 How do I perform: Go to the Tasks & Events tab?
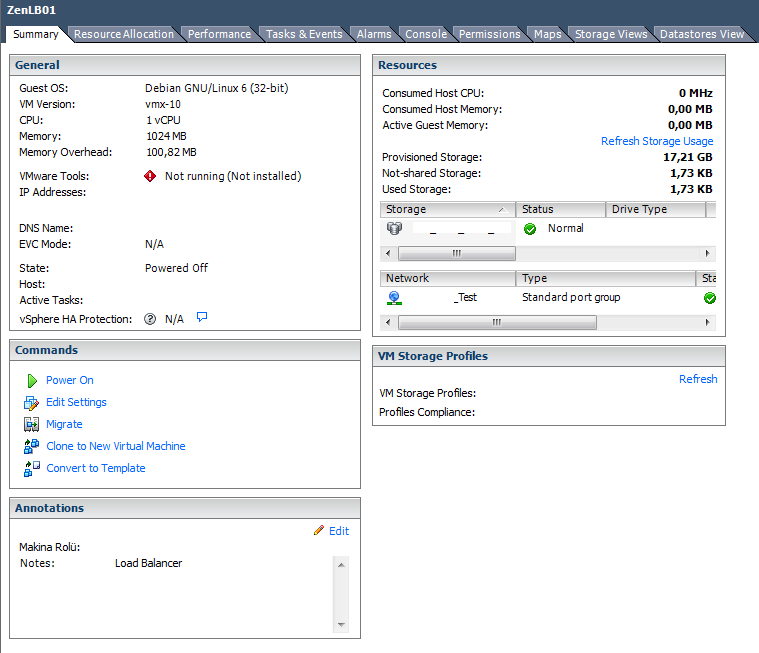[x=304, y=34]
